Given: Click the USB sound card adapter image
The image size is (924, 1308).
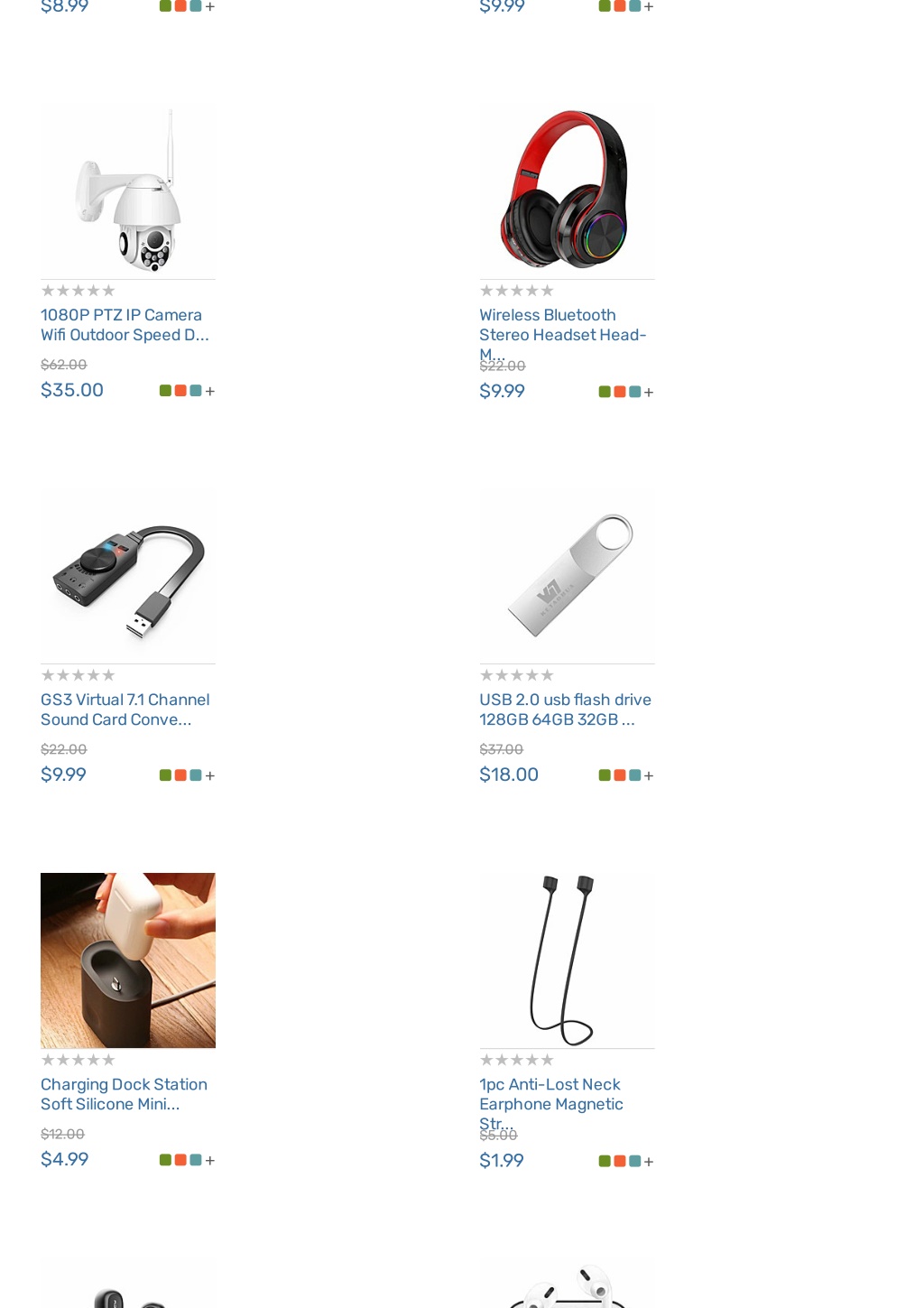Looking at the screenshot, I should [128, 576].
